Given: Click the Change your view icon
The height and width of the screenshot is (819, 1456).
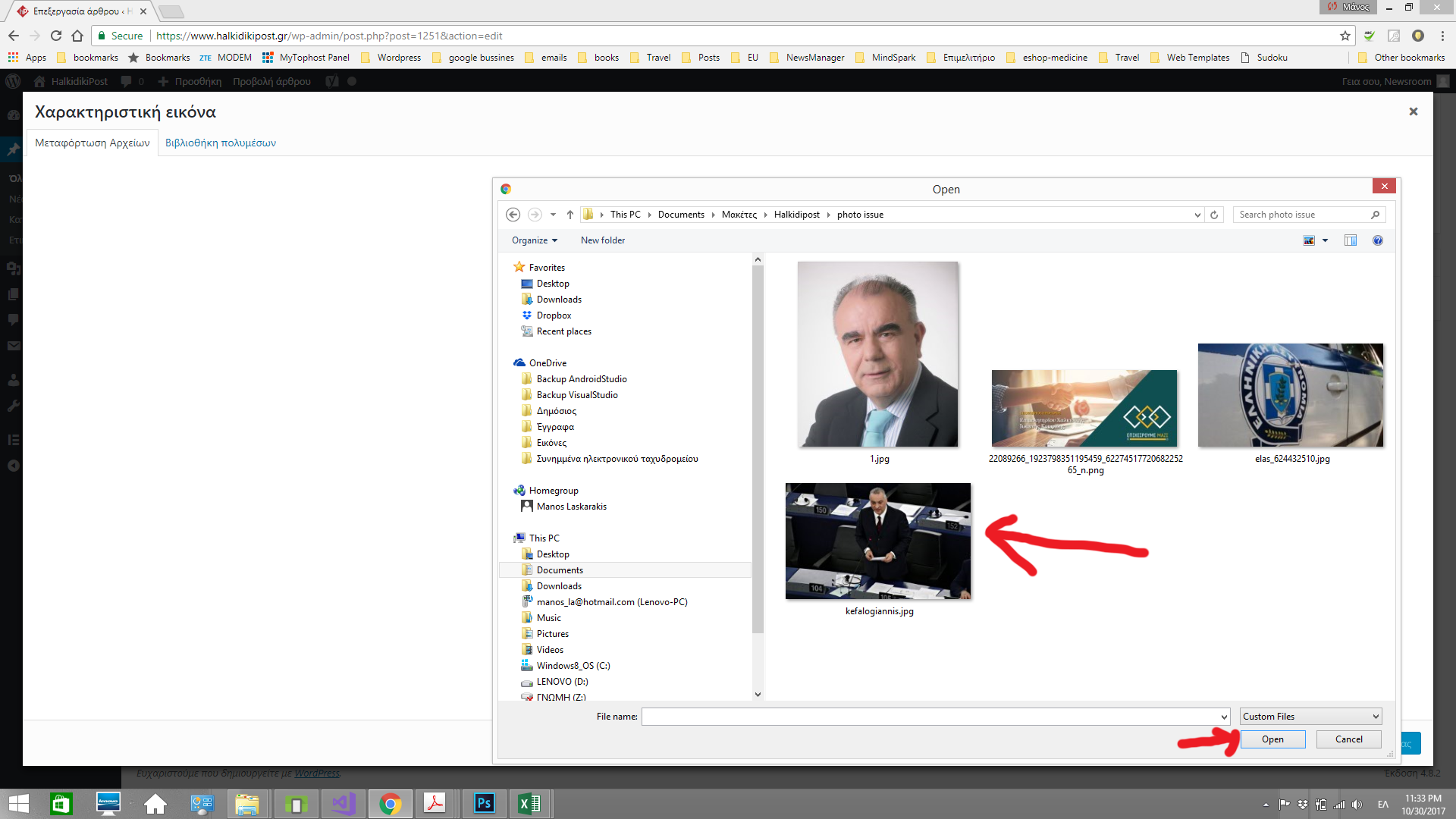Looking at the screenshot, I should 1309,240.
